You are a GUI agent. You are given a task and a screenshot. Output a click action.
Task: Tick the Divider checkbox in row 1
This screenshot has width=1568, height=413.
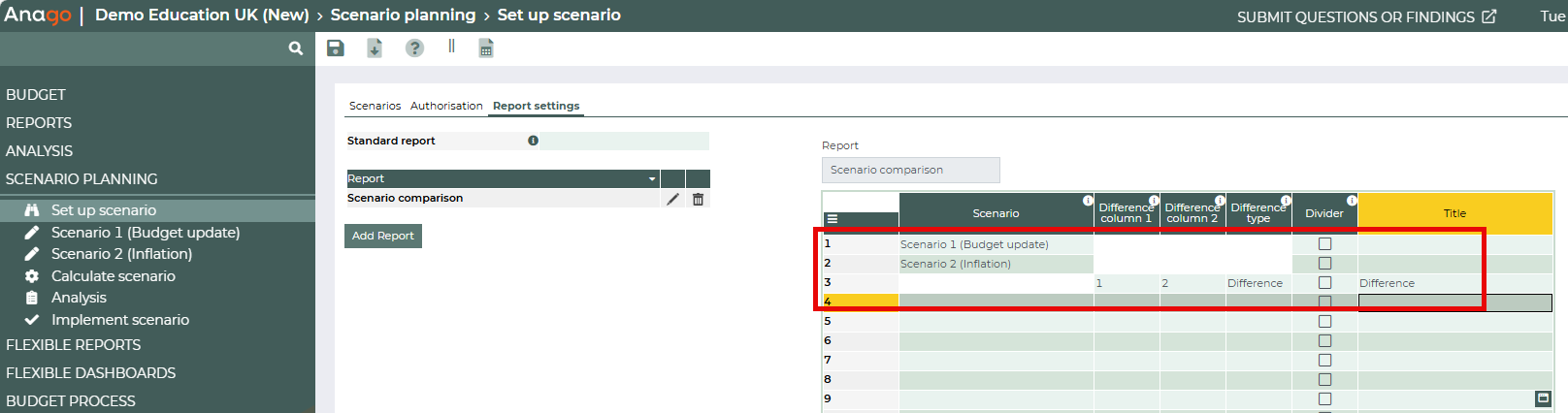coord(1324,244)
